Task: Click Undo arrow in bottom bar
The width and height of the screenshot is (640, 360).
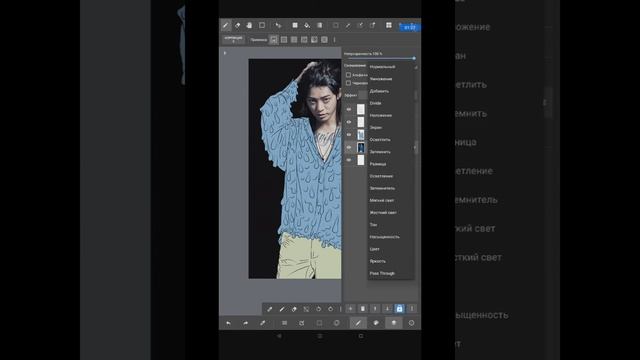Action: [228, 323]
